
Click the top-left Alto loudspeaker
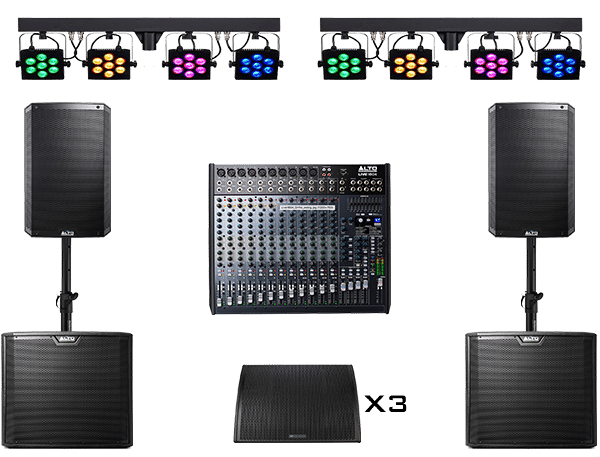point(68,170)
